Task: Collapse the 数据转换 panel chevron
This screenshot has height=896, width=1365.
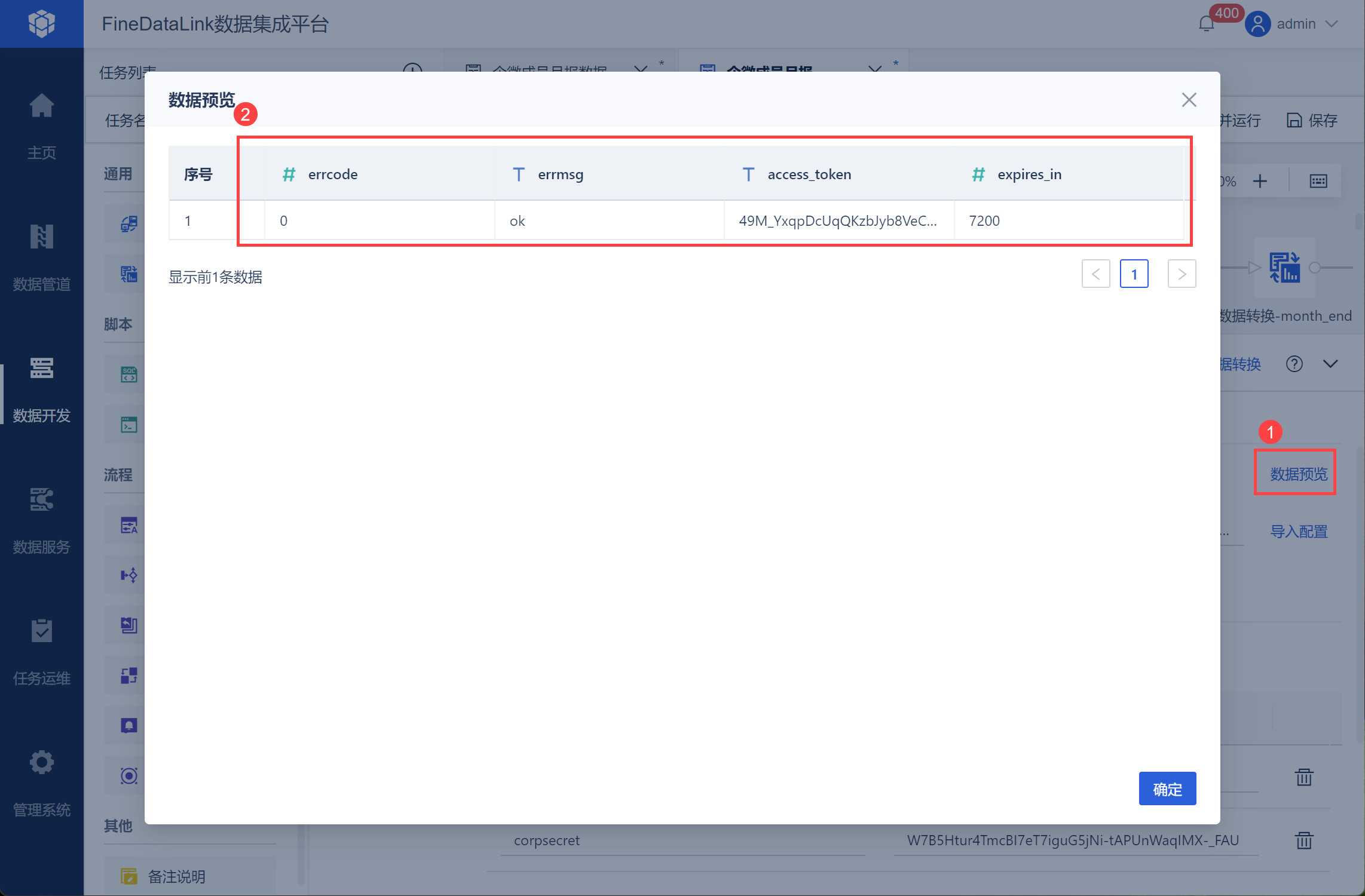Action: click(x=1330, y=364)
